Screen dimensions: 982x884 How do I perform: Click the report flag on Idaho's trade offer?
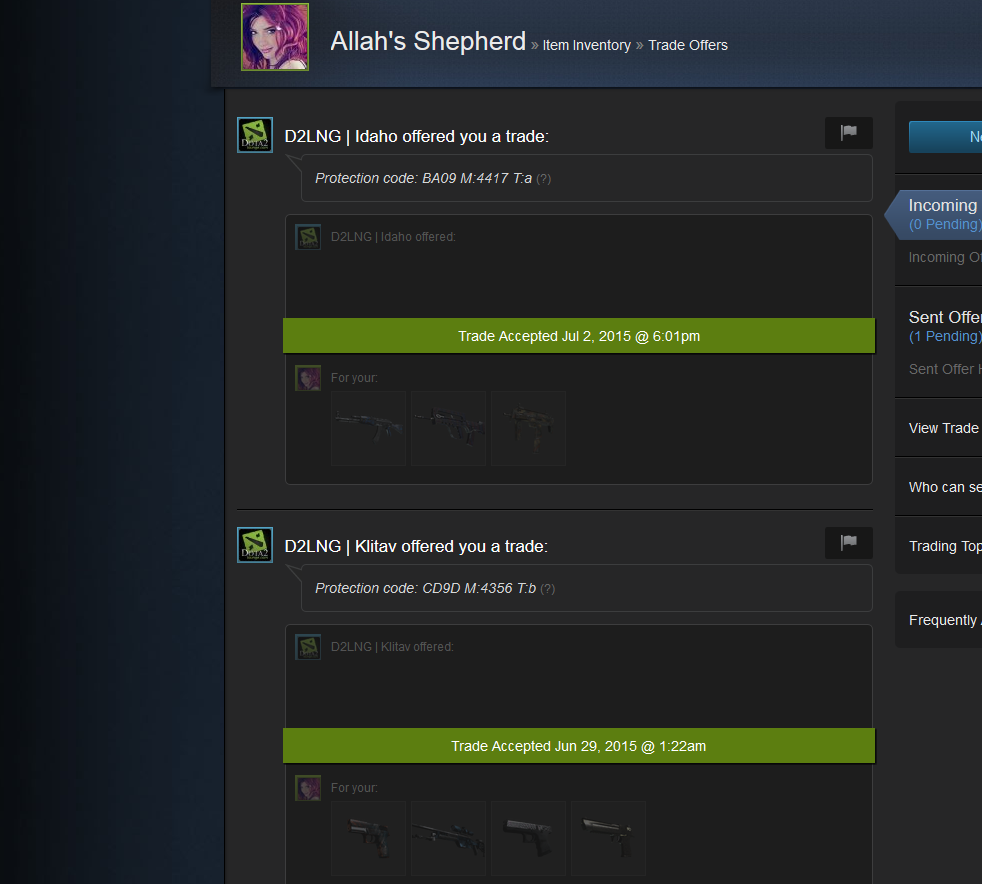click(x=849, y=133)
